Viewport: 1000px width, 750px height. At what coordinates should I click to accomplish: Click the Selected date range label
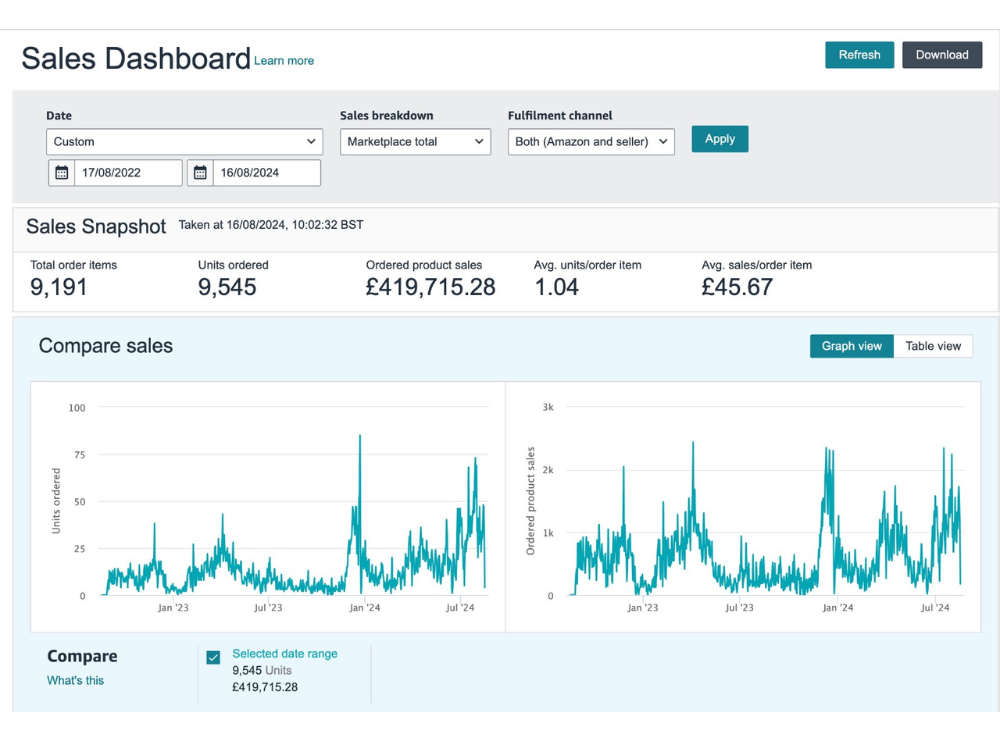[x=285, y=654]
